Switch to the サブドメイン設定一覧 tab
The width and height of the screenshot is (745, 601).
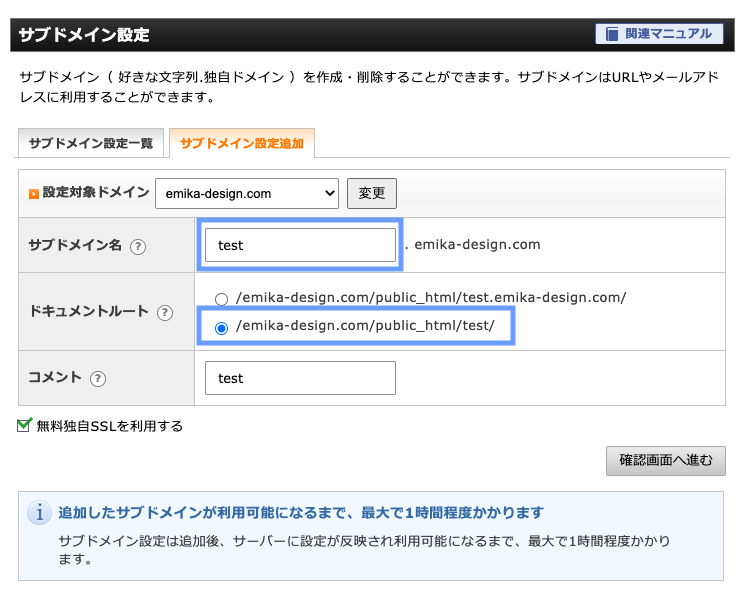91,144
